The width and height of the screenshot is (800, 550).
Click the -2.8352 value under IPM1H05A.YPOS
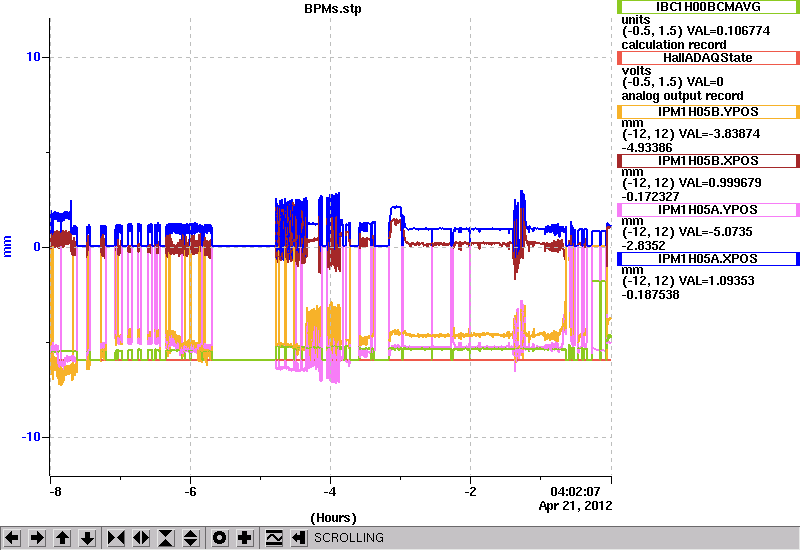(643, 245)
